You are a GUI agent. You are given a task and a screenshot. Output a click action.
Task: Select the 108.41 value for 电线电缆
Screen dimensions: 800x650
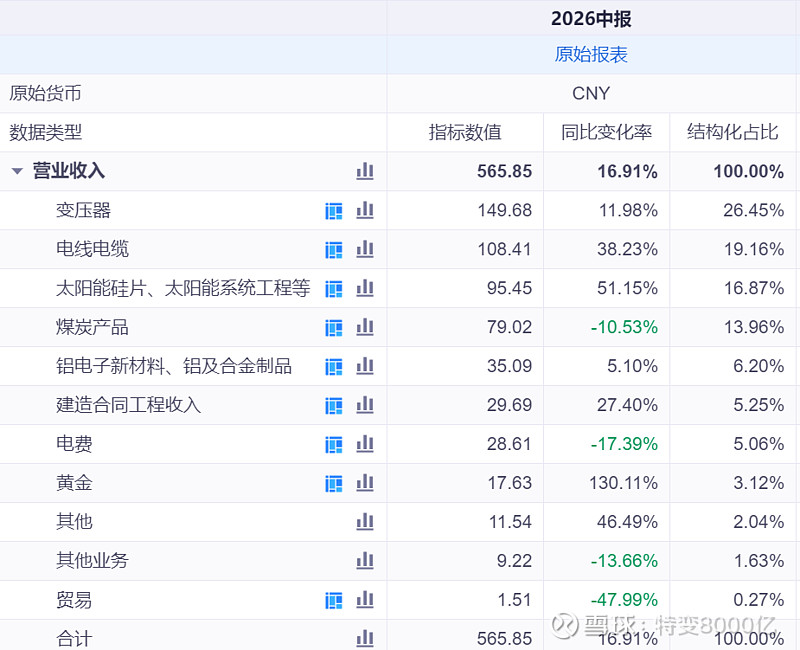pyautogui.click(x=505, y=249)
